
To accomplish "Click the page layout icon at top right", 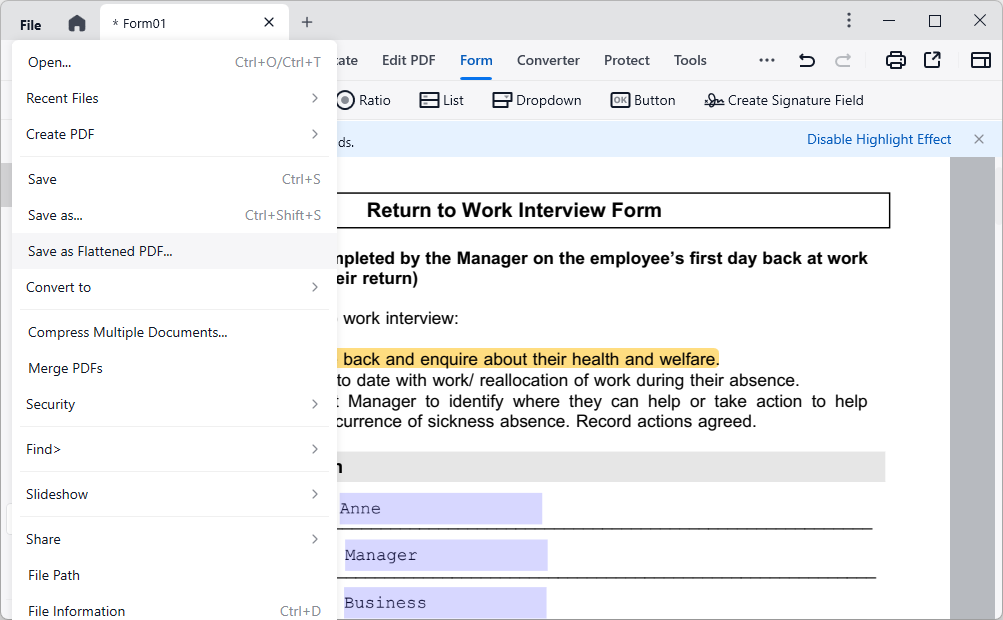I will (980, 60).
